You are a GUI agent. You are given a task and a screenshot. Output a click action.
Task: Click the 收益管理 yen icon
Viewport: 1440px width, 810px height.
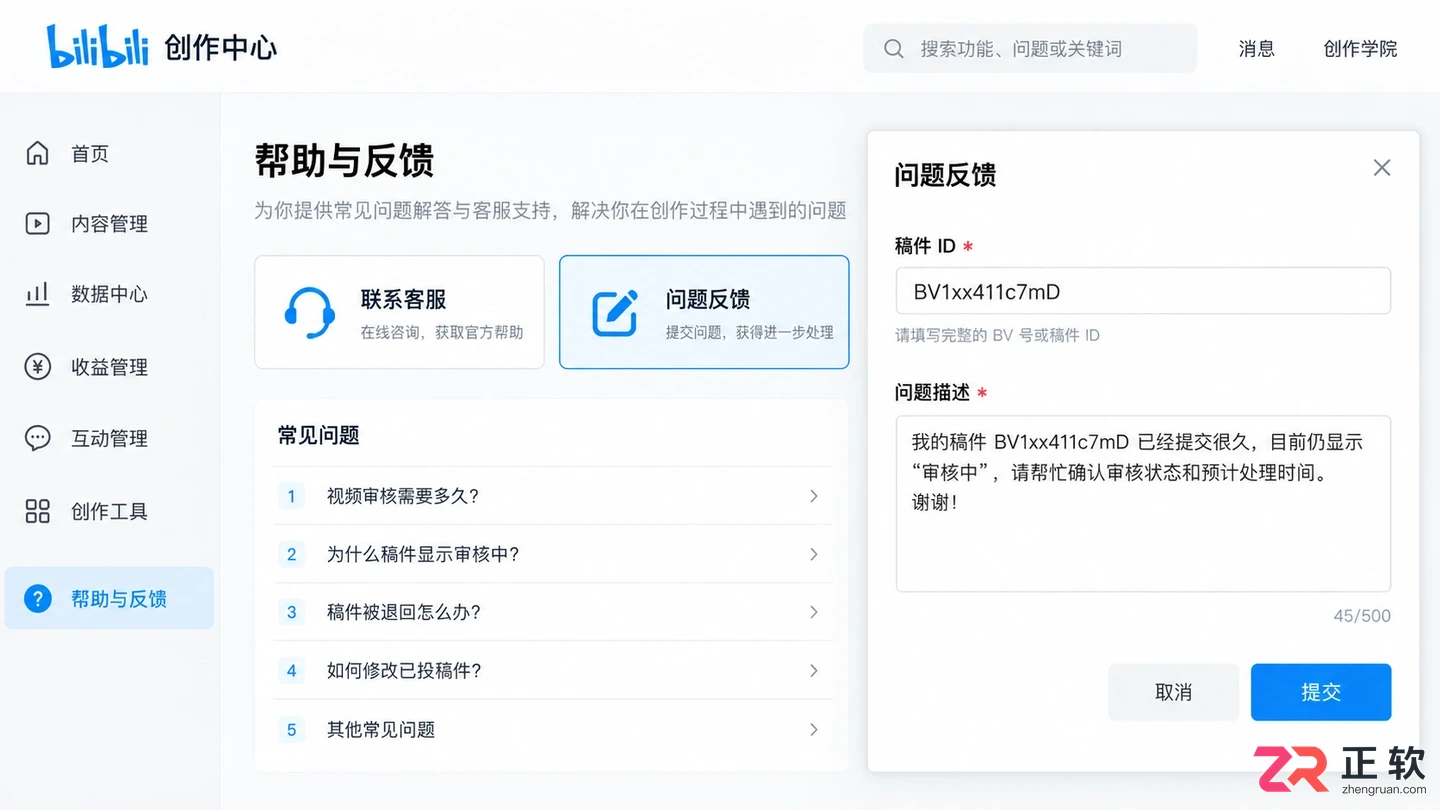37,367
